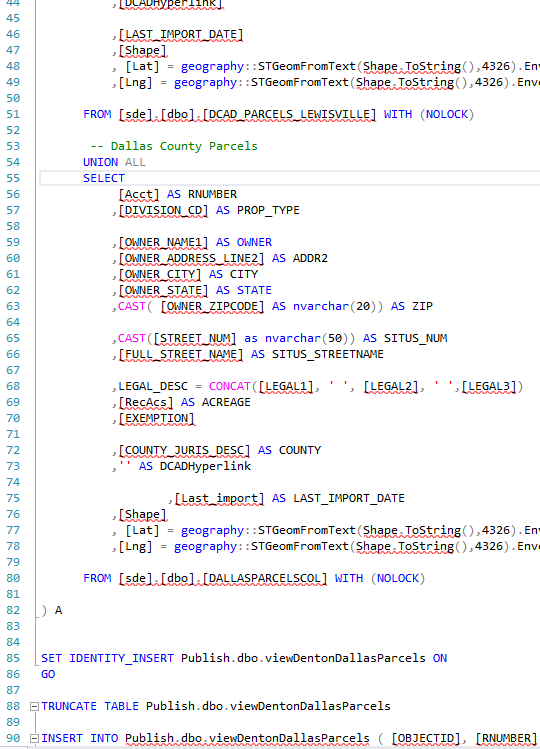Click the [STREET_NUM] column

coord(194,339)
